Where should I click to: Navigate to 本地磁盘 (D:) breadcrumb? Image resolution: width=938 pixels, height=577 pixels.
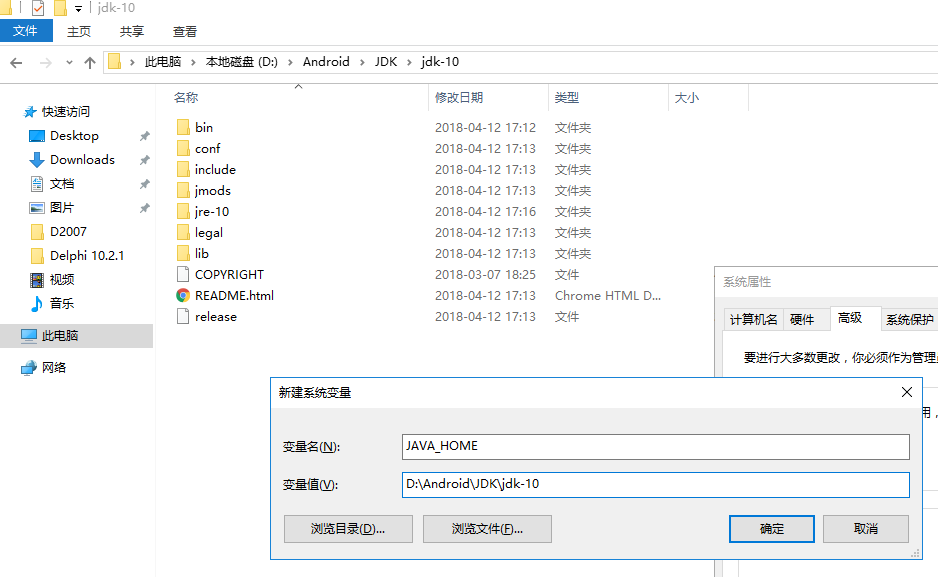[x=242, y=62]
